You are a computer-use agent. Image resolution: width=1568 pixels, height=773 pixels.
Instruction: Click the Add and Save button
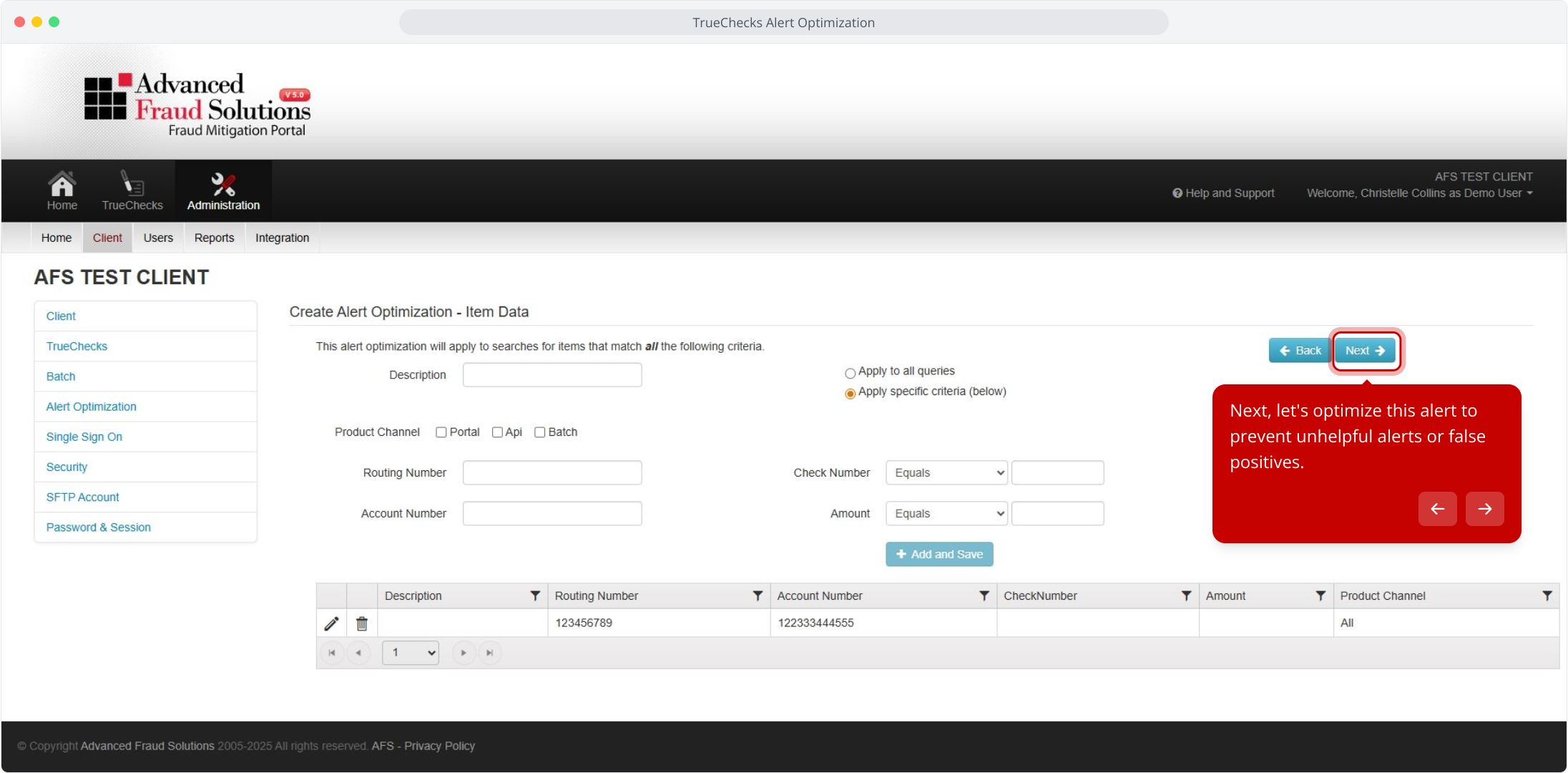coord(939,555)
